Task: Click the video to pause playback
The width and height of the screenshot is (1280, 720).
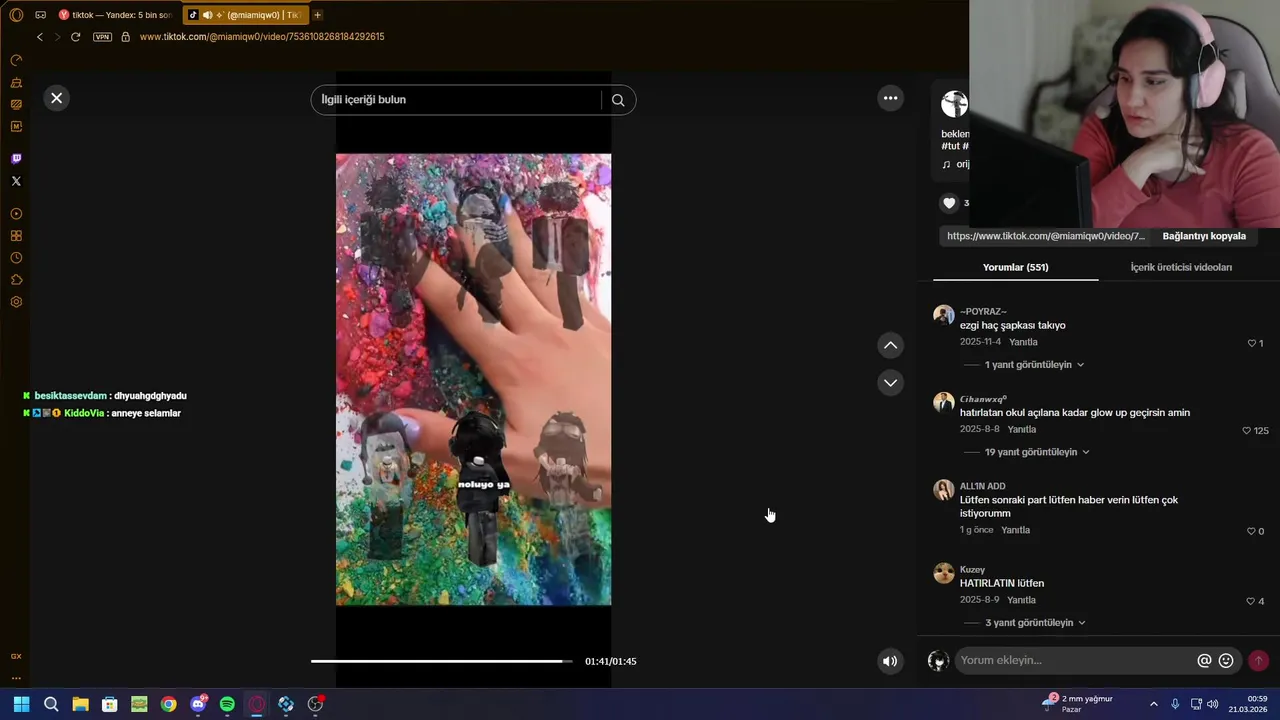Action: (473, 379)
